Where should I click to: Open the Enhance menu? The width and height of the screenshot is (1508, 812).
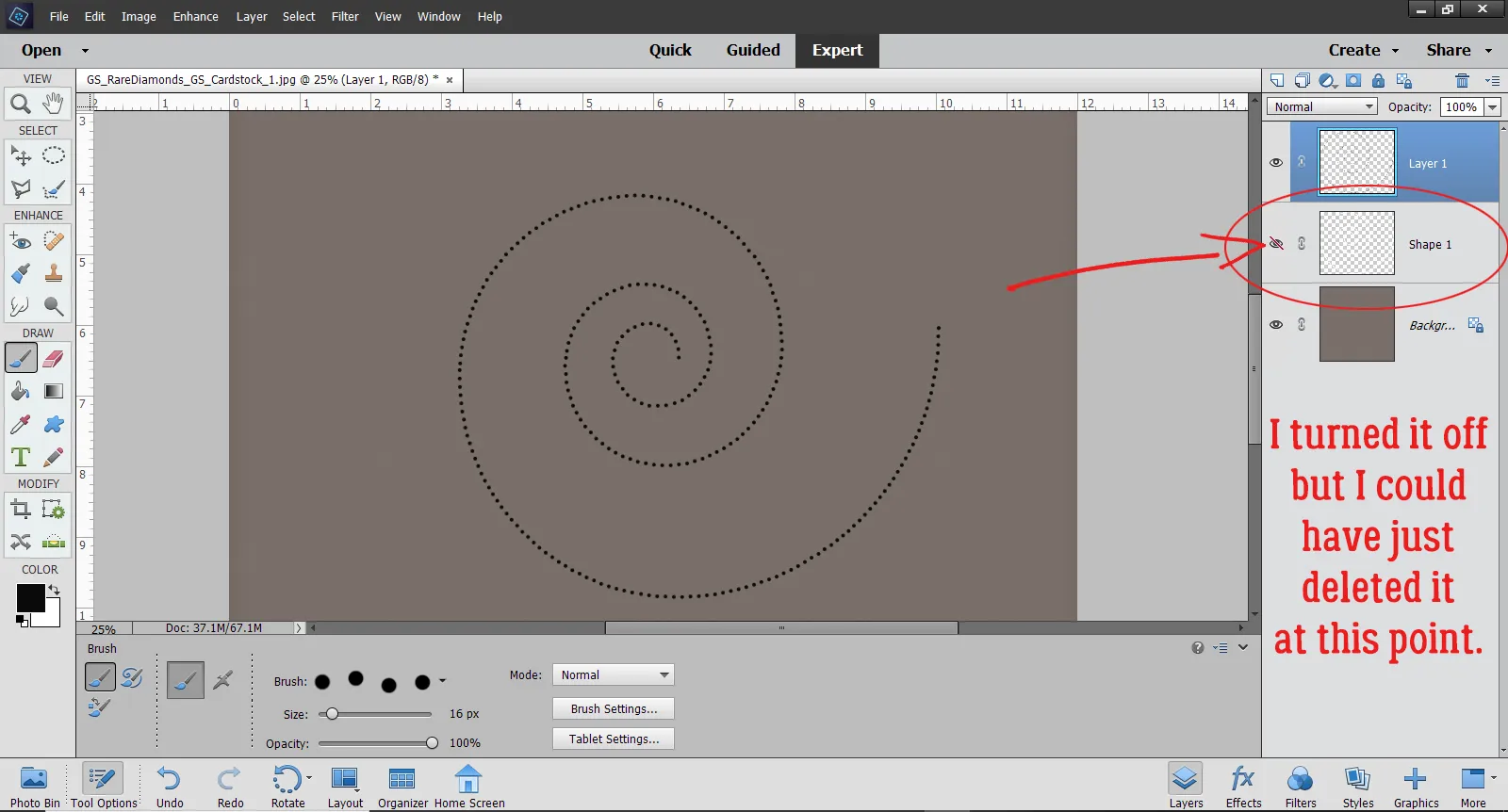pos(195,17)
